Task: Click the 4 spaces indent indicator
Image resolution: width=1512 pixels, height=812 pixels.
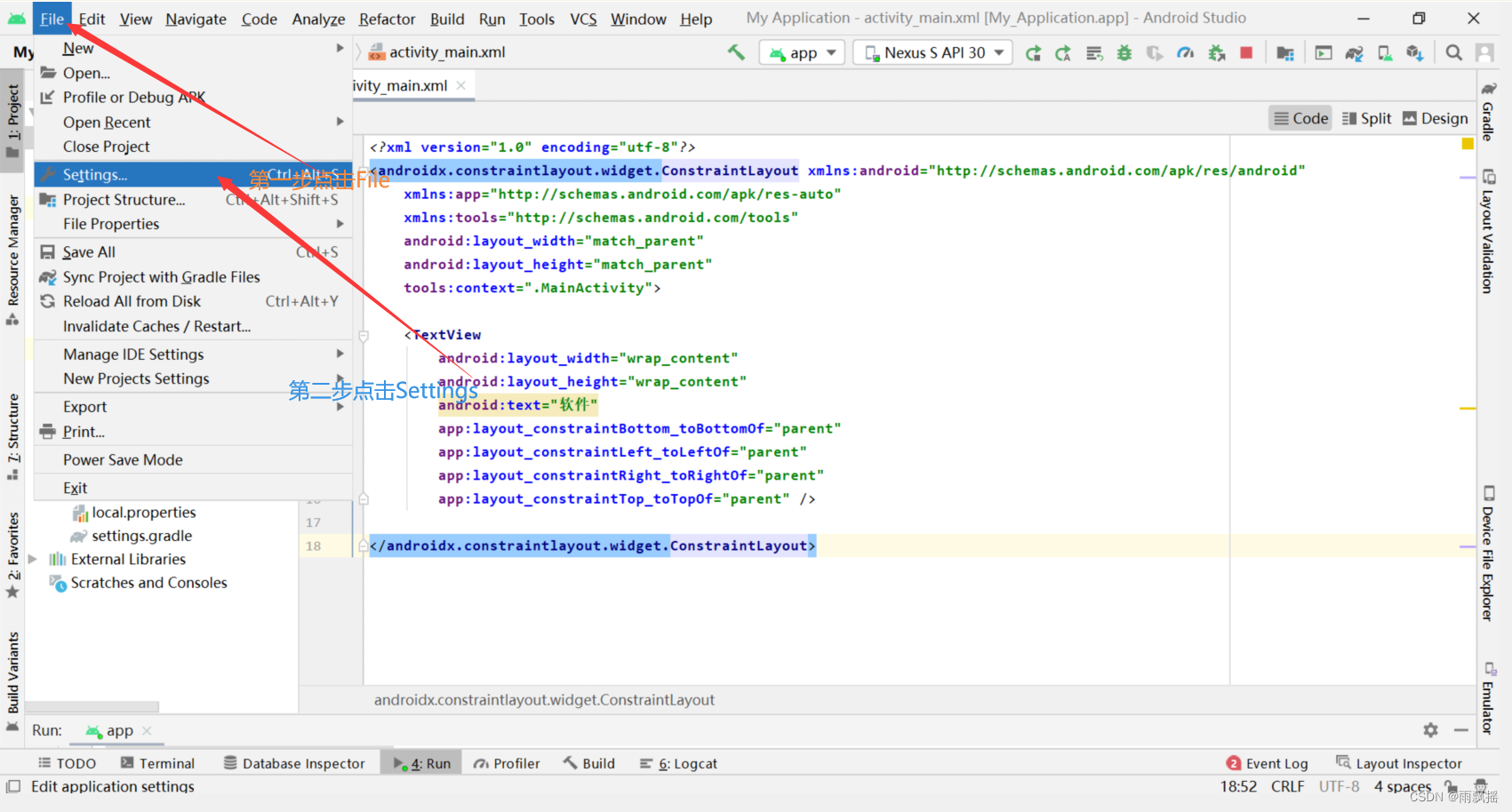Action: [x=1403, y=786]
